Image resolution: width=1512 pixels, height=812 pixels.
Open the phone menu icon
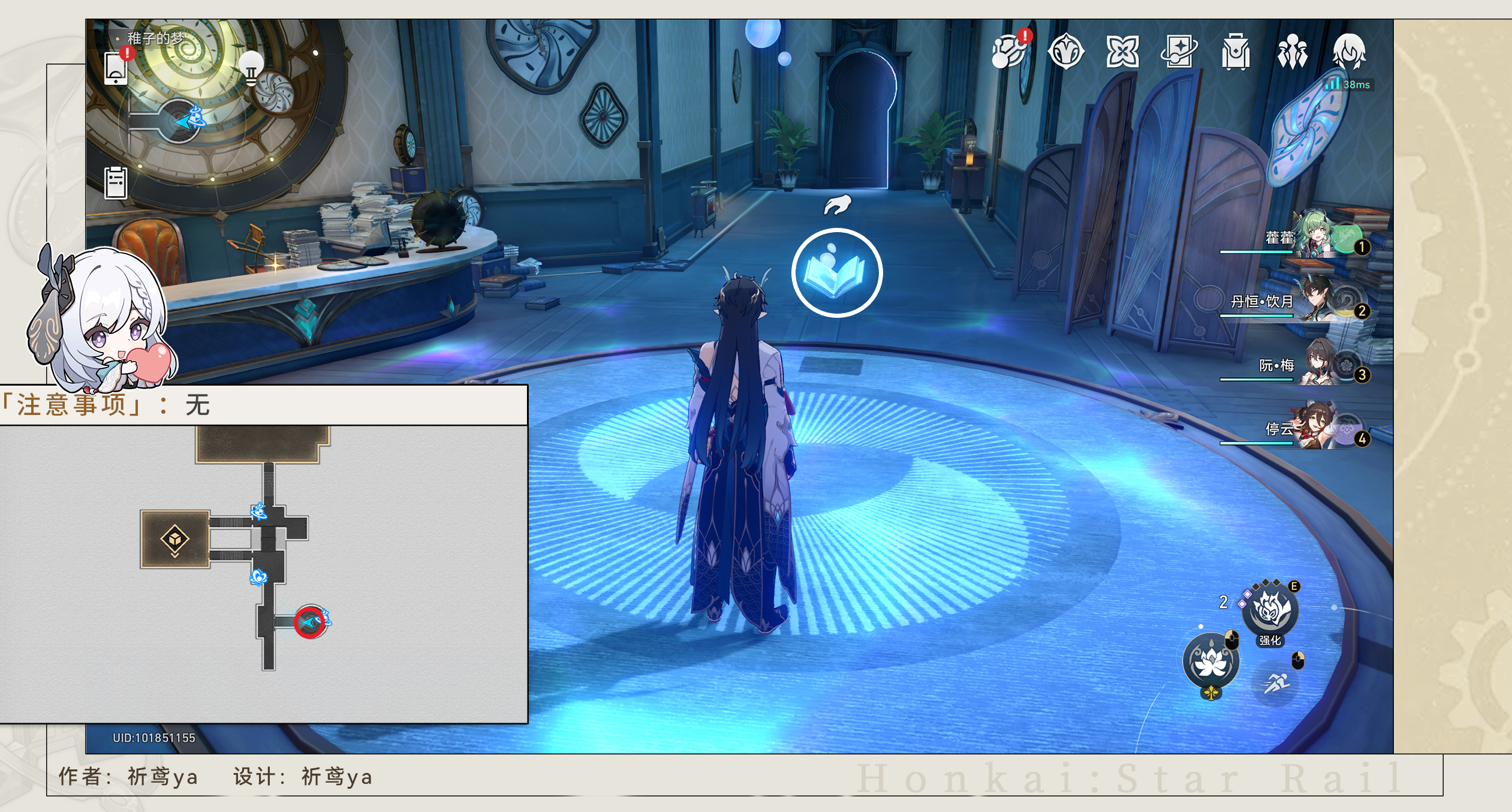click(x=116, y=68)
